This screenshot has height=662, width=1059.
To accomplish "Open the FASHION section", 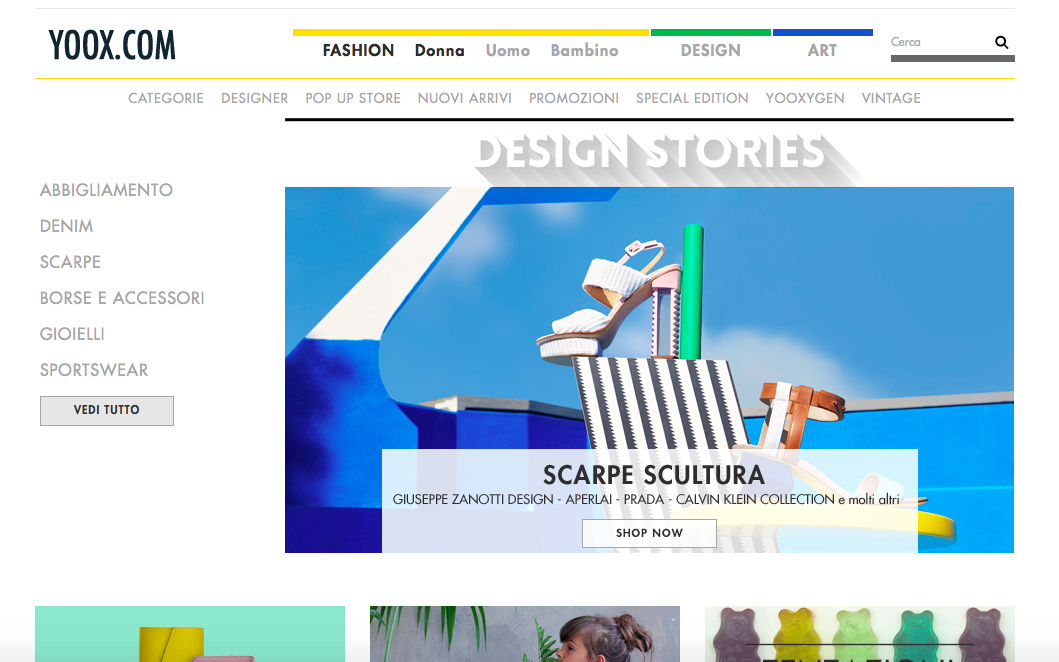I will [x=358, y=50].
